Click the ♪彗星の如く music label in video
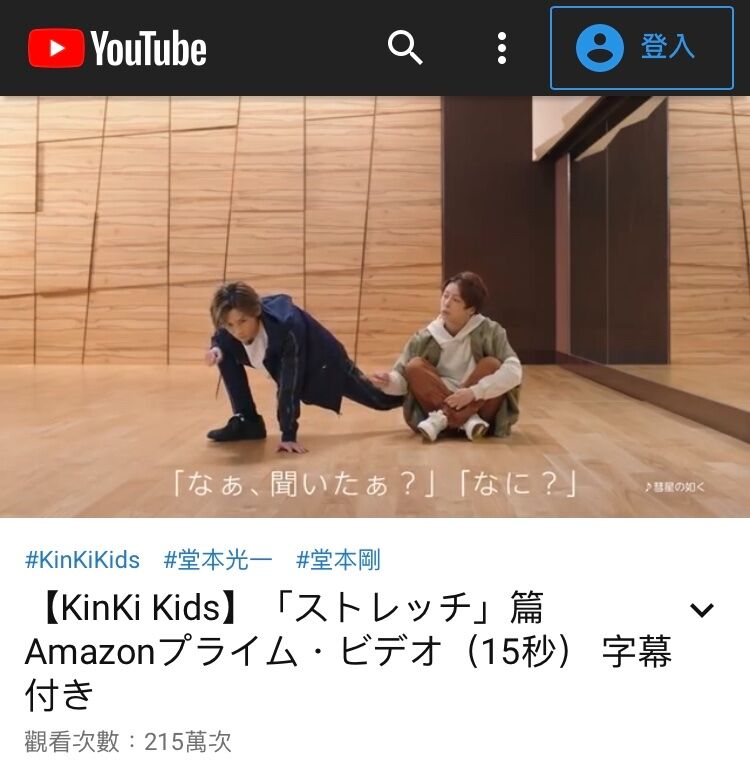 (x=674, y=487)
